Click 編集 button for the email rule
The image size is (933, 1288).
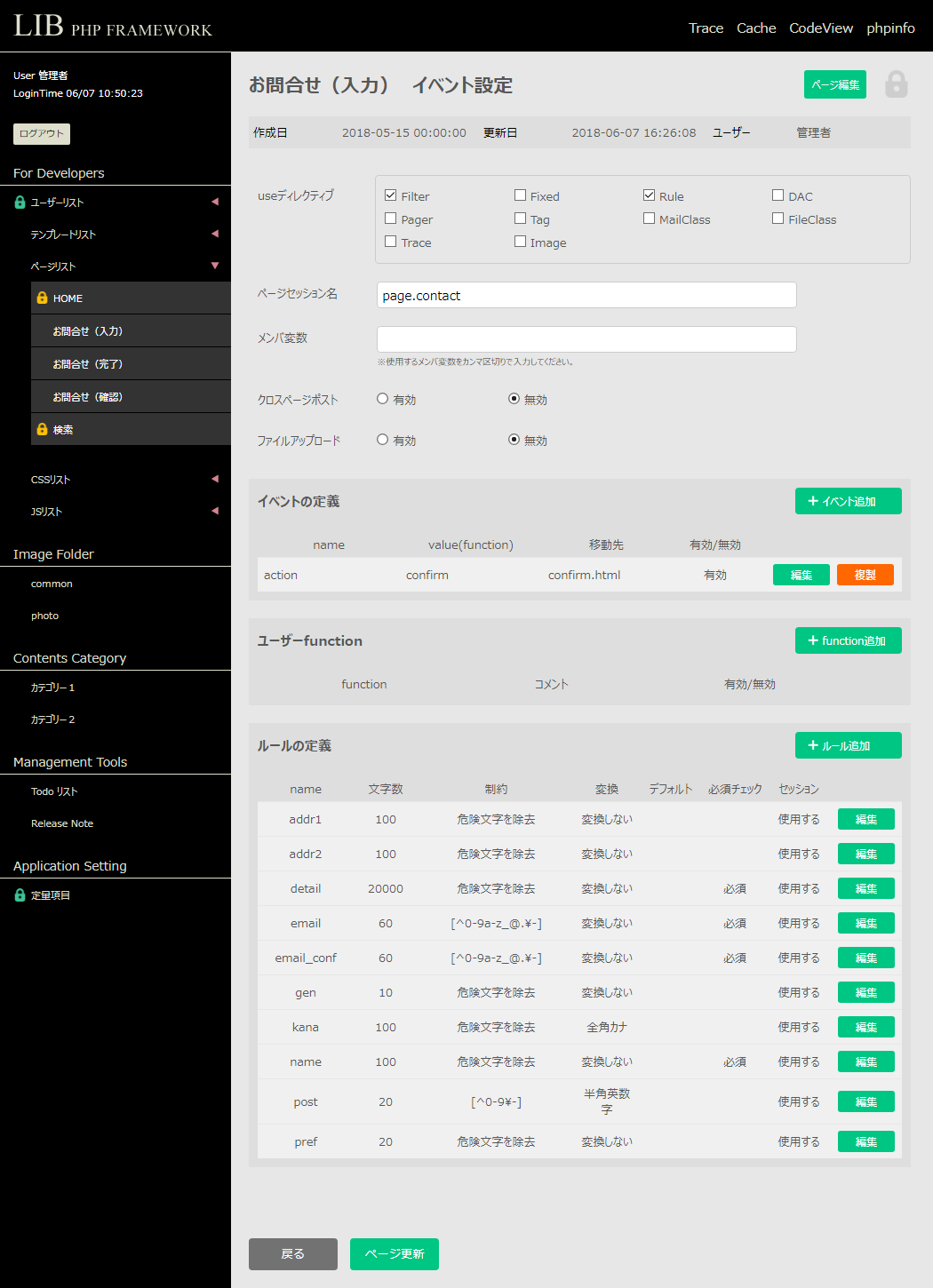click(x=865, y=923)
